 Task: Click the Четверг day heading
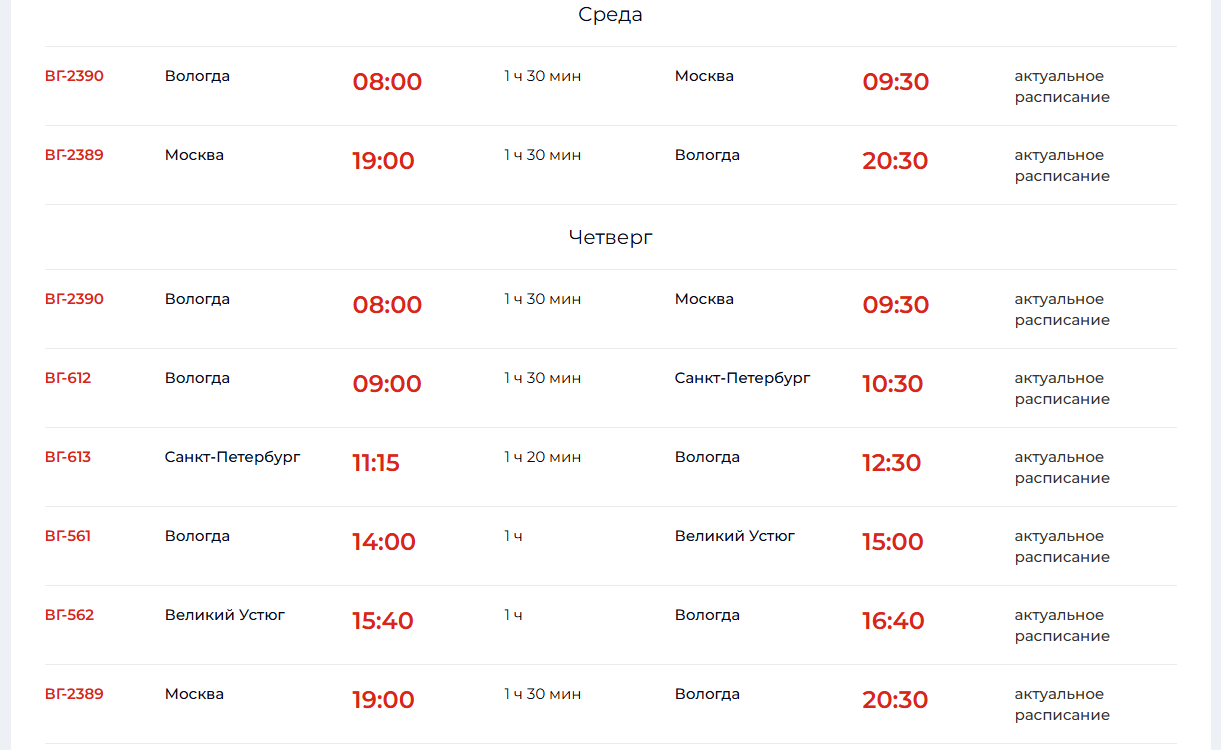point(610,238)
